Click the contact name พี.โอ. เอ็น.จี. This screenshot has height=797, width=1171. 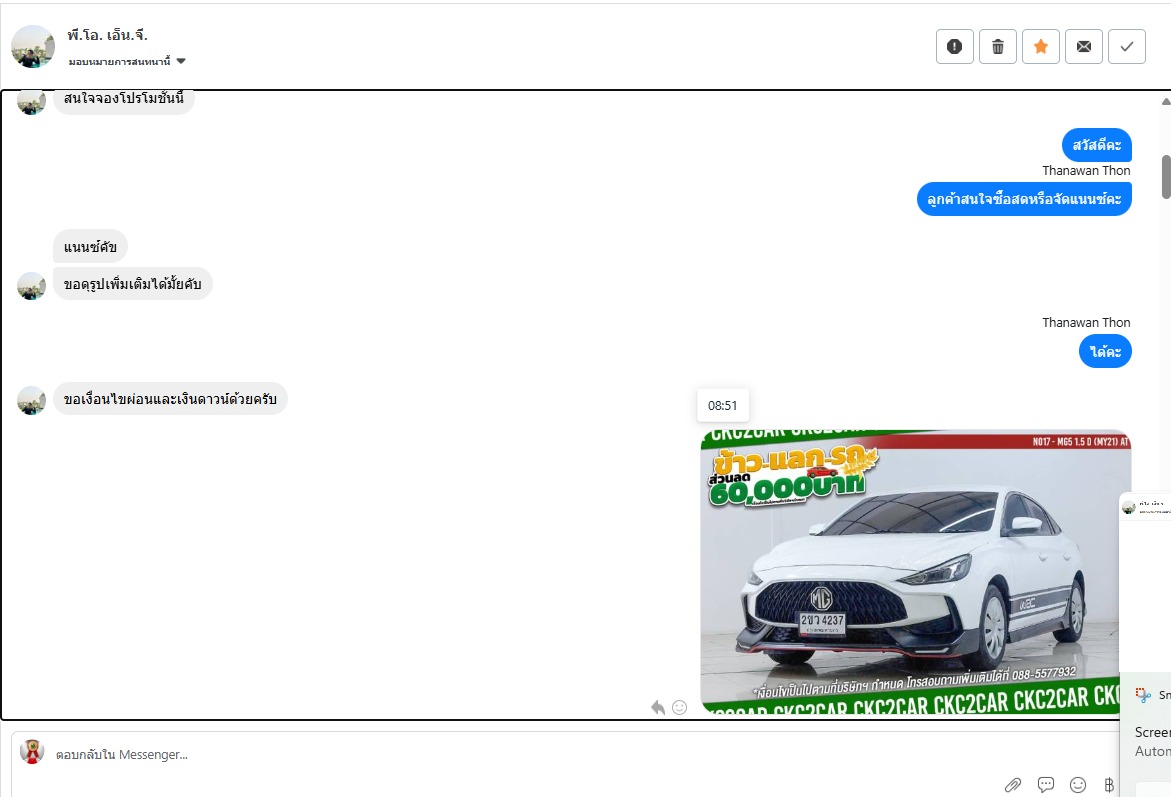pyautogui.click(x=108, y=35)
